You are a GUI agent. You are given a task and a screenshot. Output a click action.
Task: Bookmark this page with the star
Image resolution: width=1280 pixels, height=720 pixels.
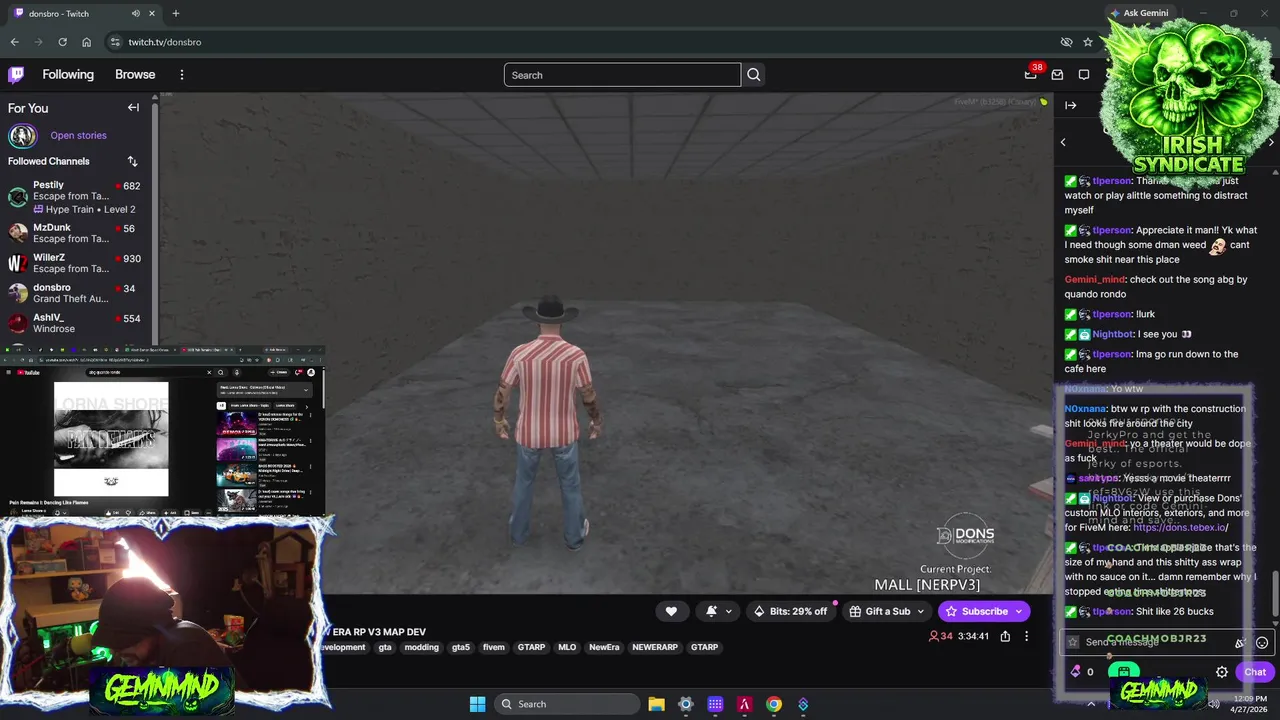tap(1088, 42)
